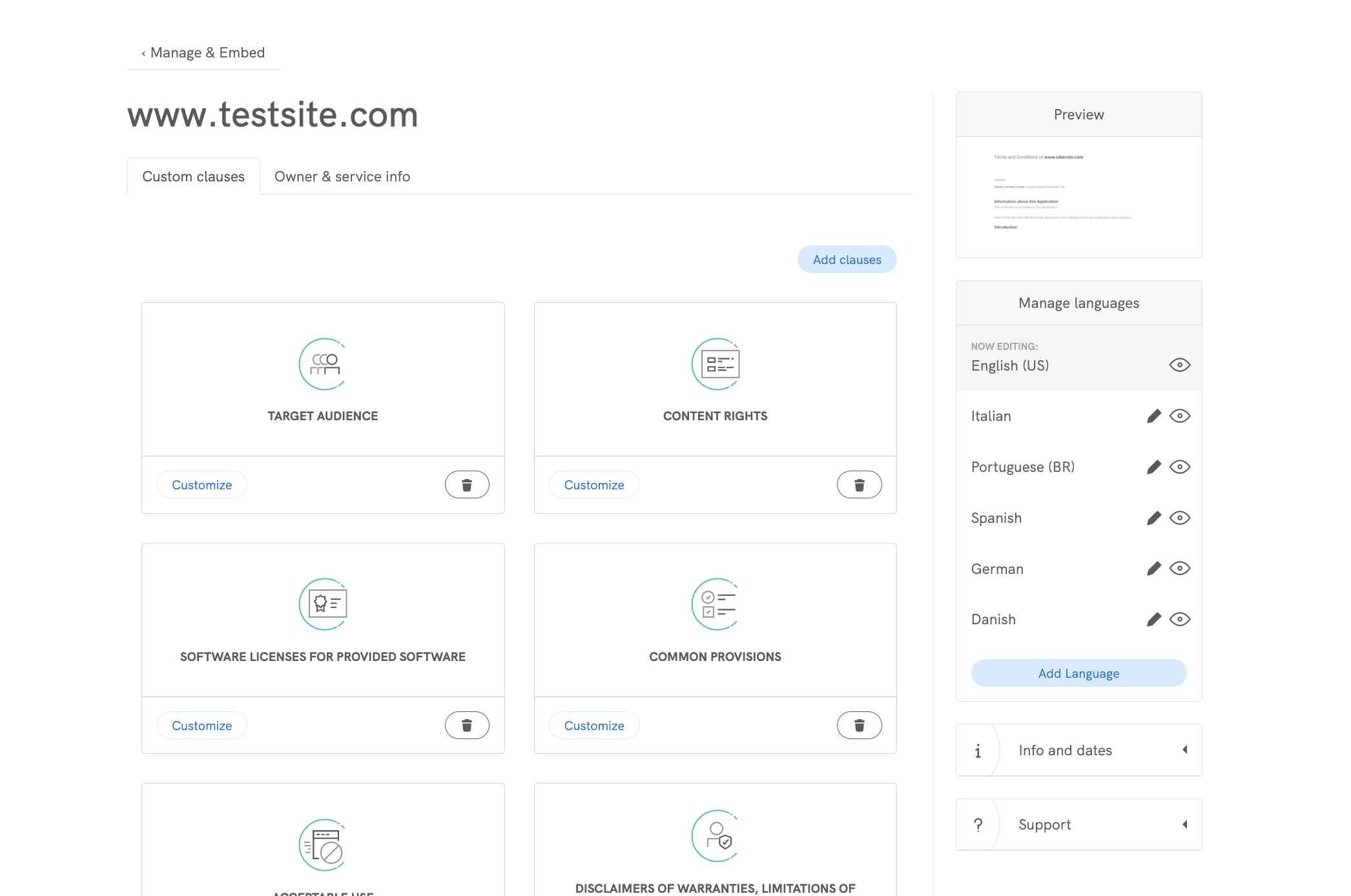Delete the Target Audience clause

click(466, 485)
